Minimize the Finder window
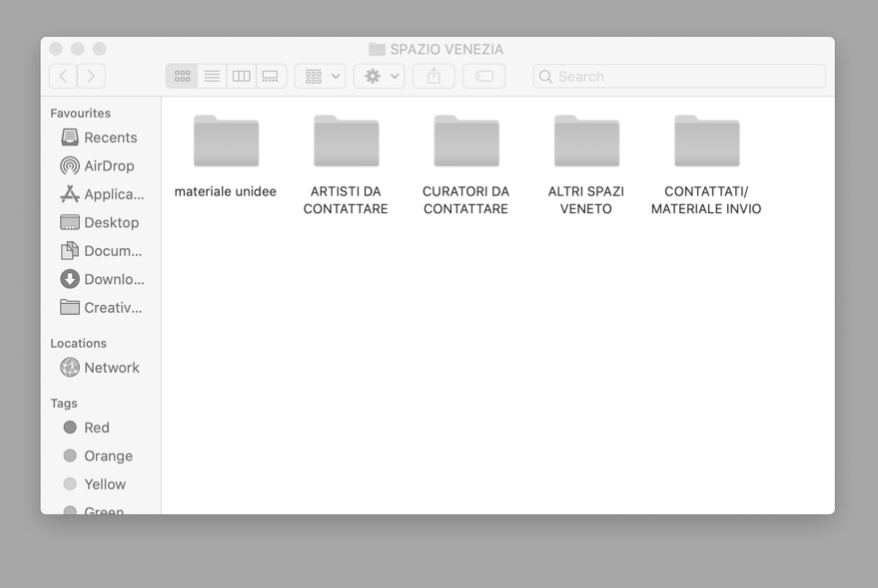The image size is (878, 588). (x=77, y=49)
